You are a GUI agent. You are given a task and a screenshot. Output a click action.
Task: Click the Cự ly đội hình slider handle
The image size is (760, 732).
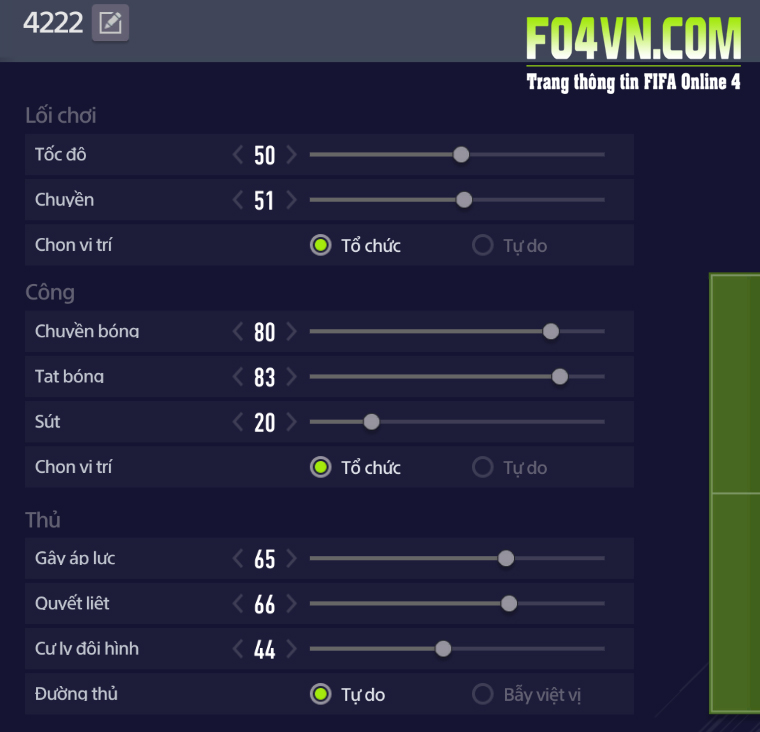[443, 649]
